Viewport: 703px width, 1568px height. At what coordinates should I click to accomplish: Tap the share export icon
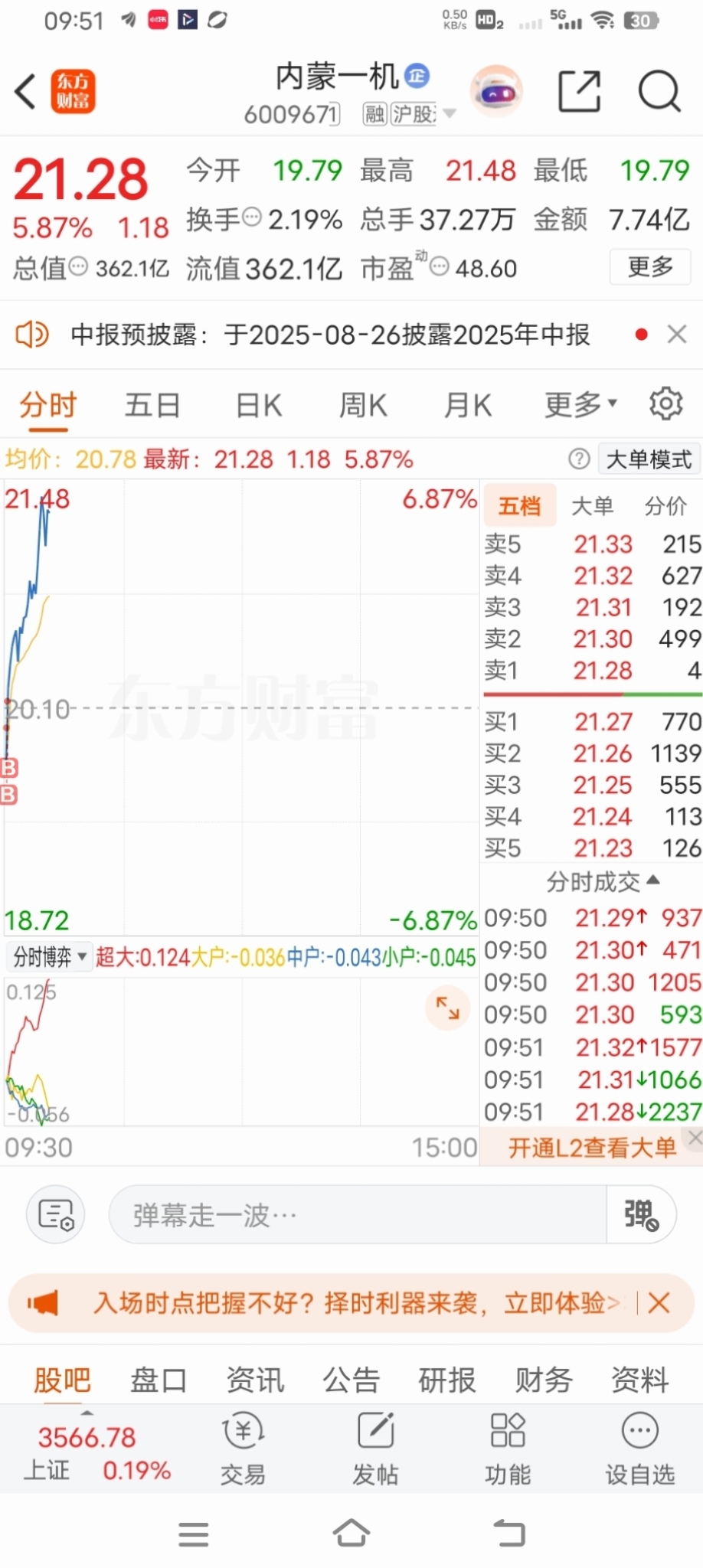pos(579,91)
